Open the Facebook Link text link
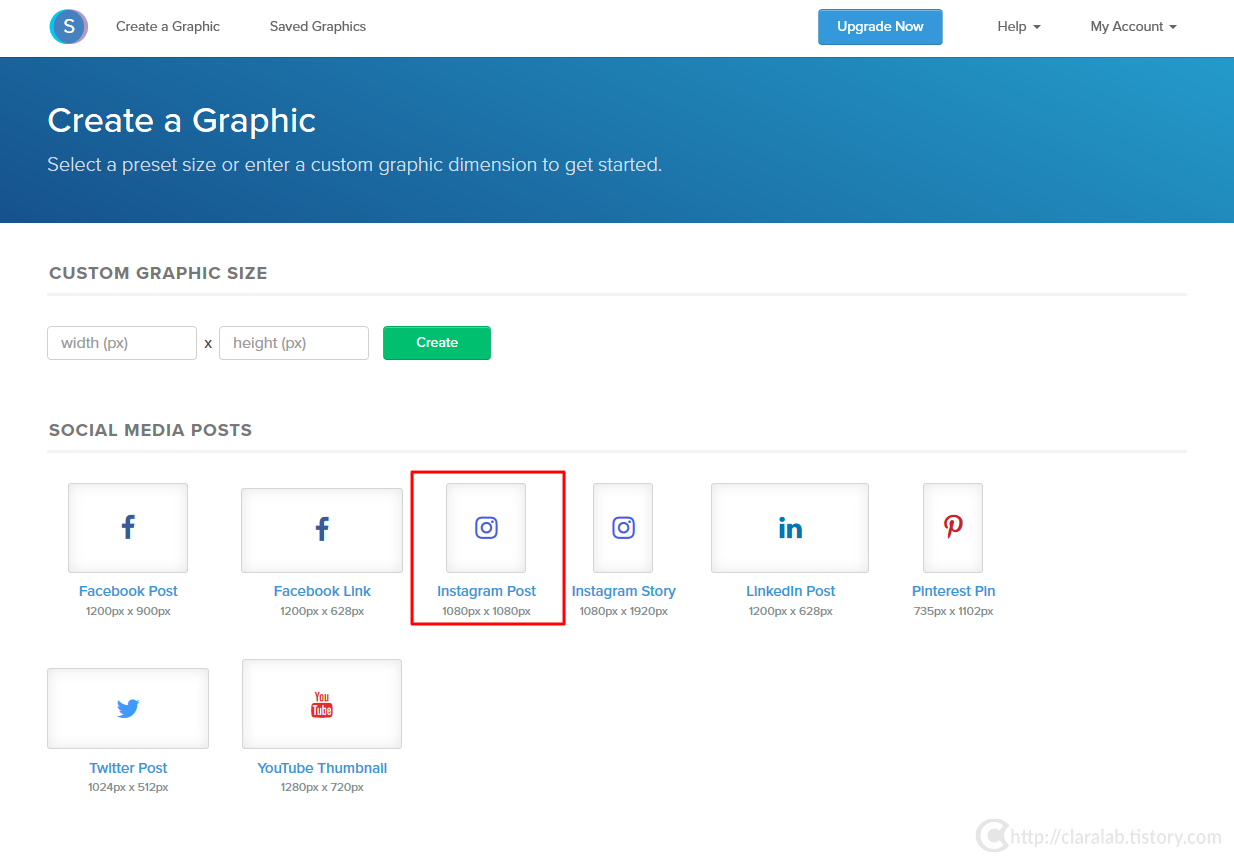This screenshot has height=858, width=1234. pos(322,591)
